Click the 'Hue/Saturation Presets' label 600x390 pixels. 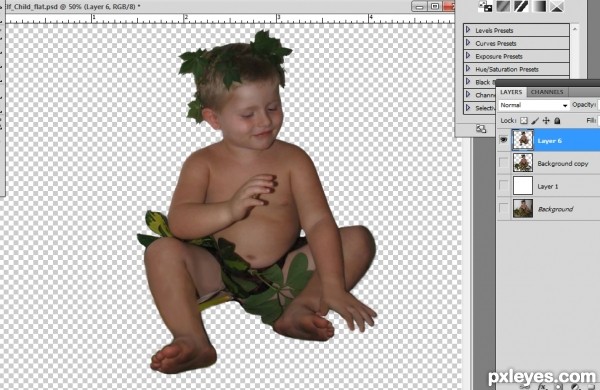pyautogui.click(x=507, y=69)
